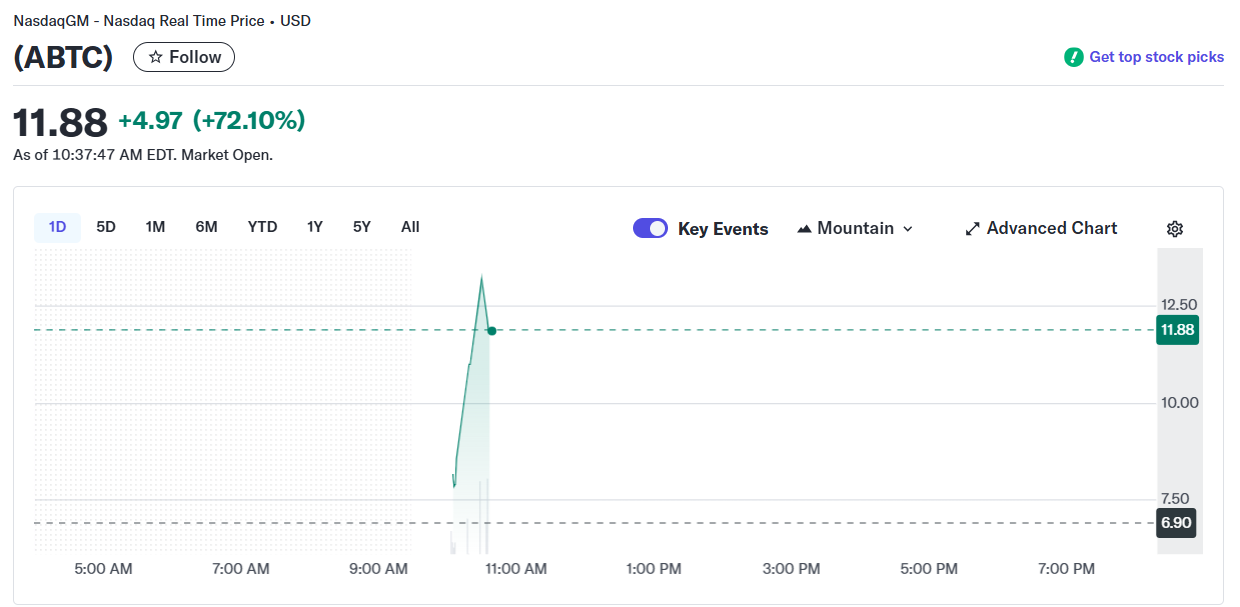1240x607 pixels.
Task: Switch chart to 6M range
Action: pos(206,227)
